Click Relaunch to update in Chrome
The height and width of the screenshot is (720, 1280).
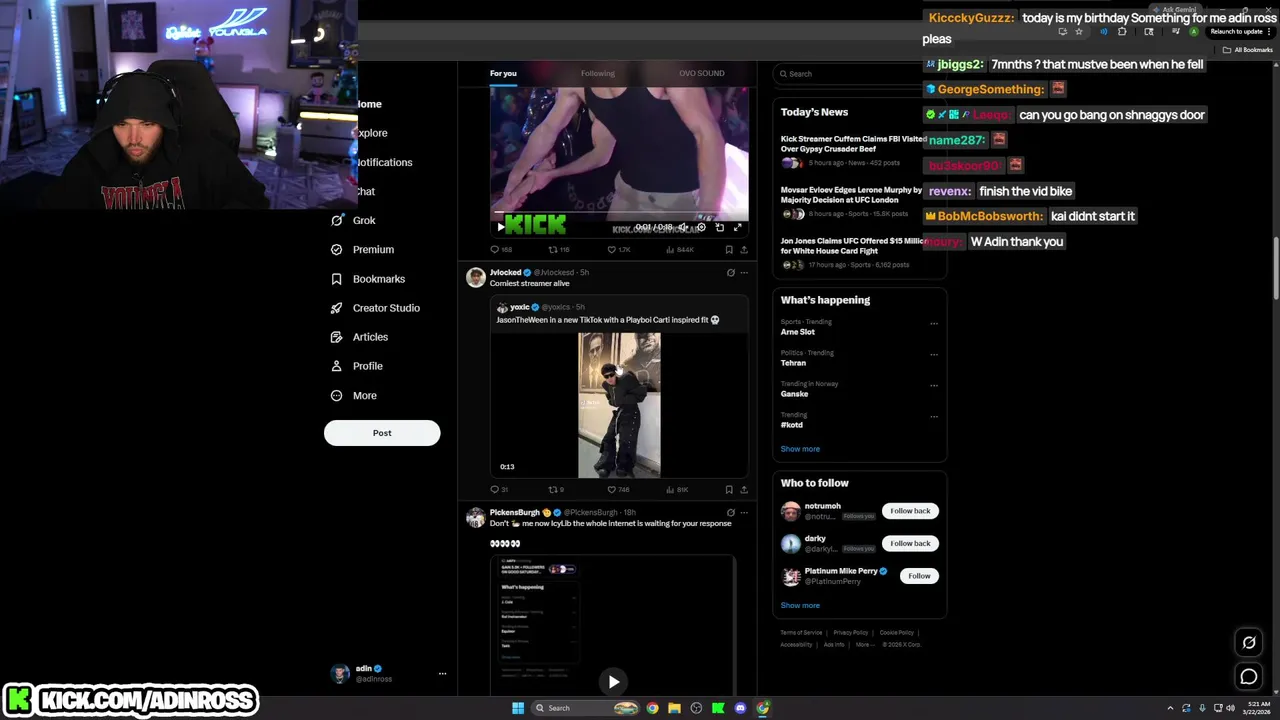point(1236,32)
